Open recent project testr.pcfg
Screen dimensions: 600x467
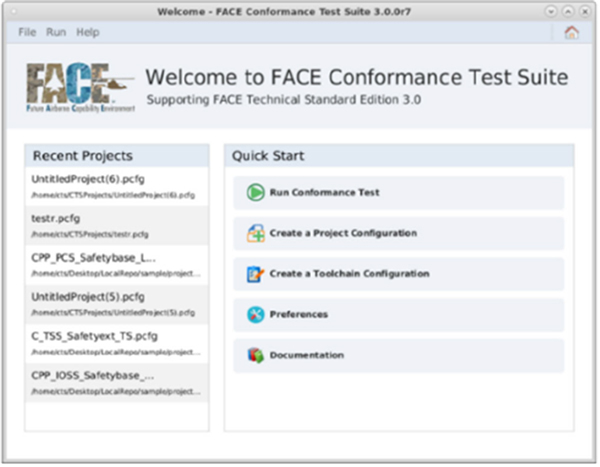coord(60,217)
